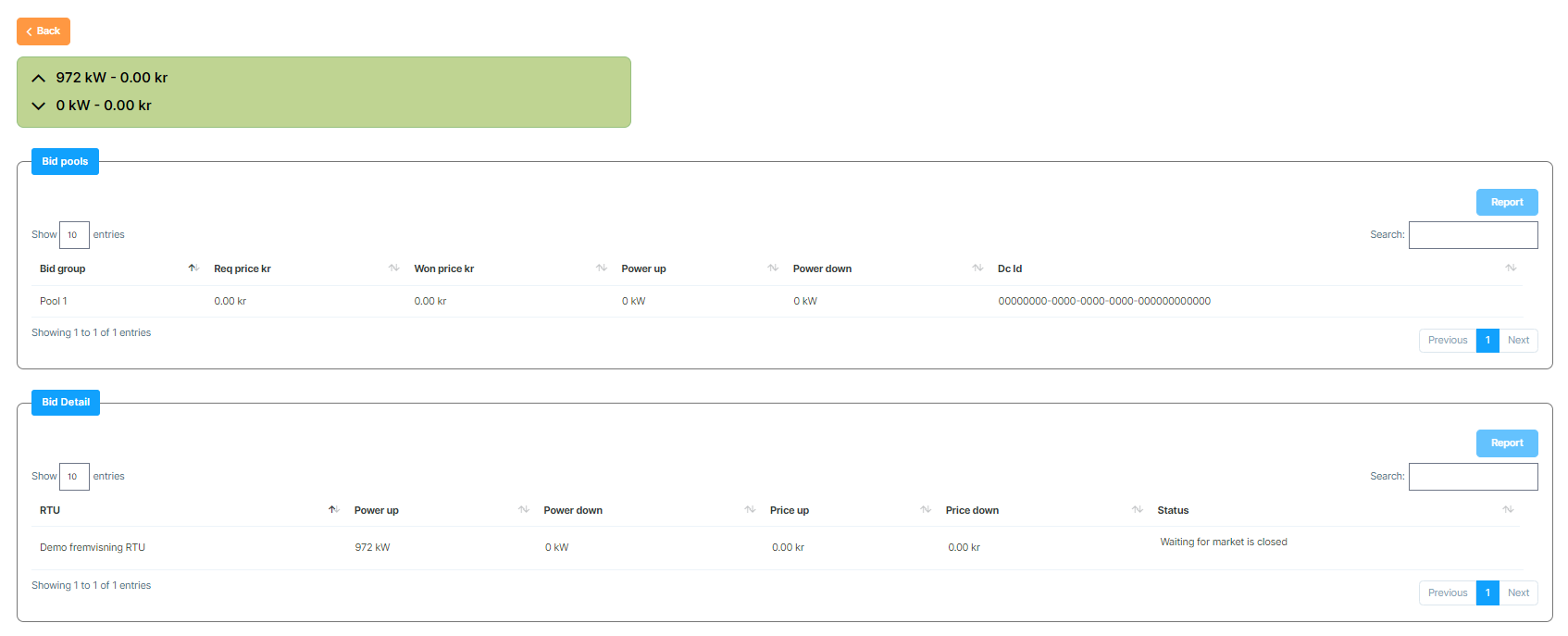Image resolution: width=1568 pixels, height=636 pixels.
Task: Click the Price up header text
Action: [790, 511]
